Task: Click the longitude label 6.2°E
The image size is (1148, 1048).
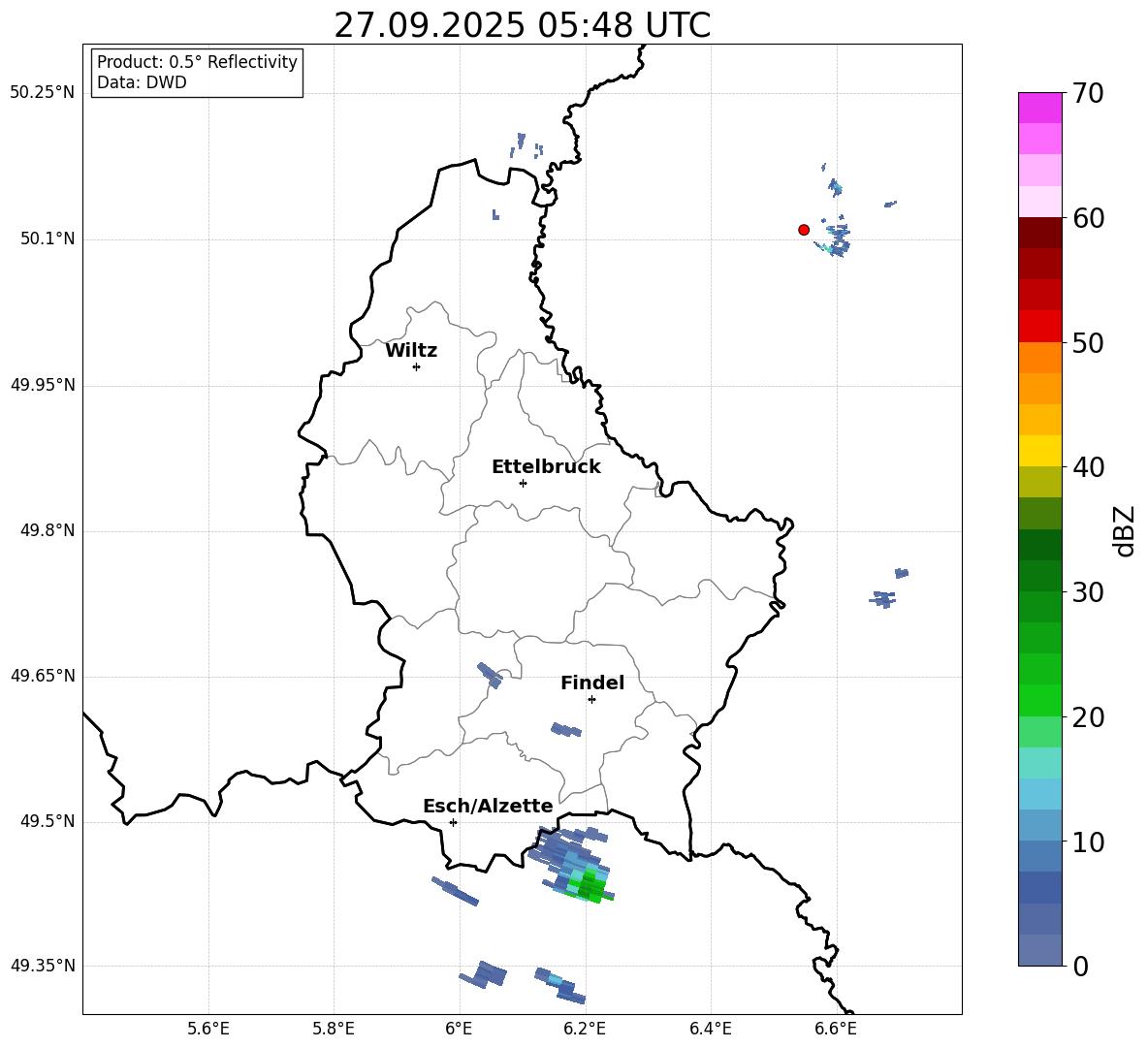Action: coord(585,1029)
